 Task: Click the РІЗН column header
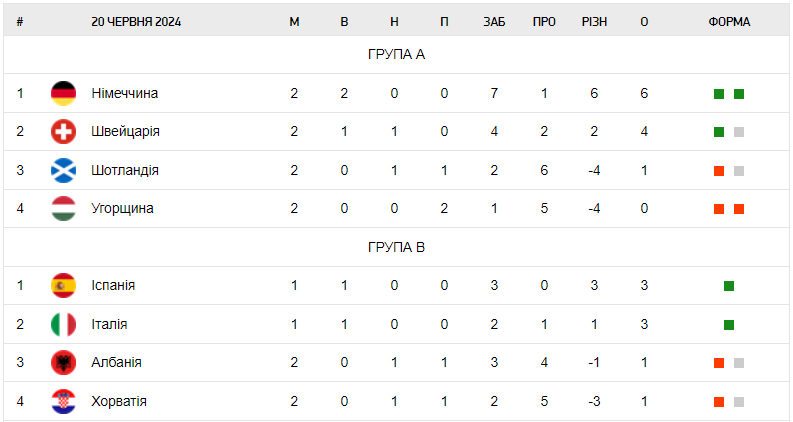(x=594, y=22)
